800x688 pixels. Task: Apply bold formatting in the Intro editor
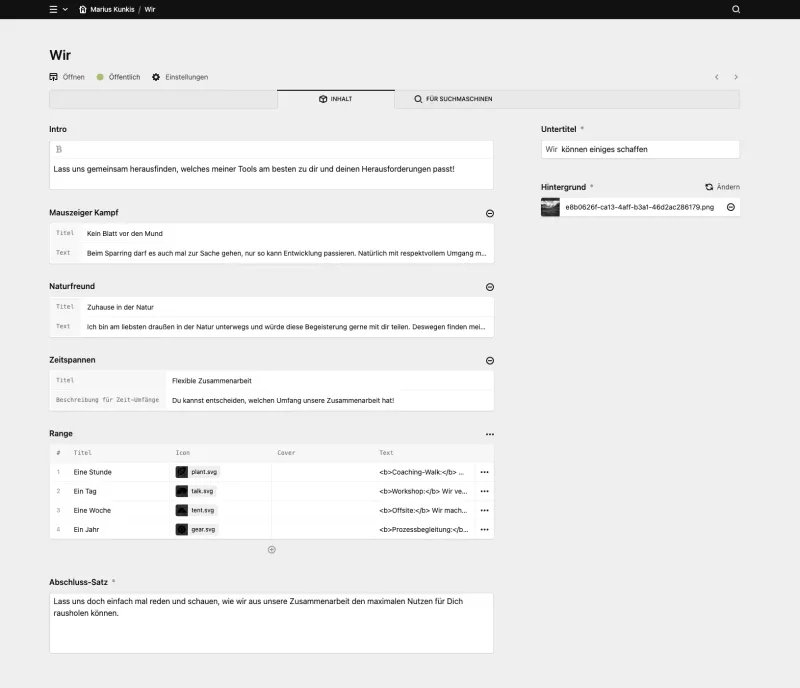(x=60, y=147)
